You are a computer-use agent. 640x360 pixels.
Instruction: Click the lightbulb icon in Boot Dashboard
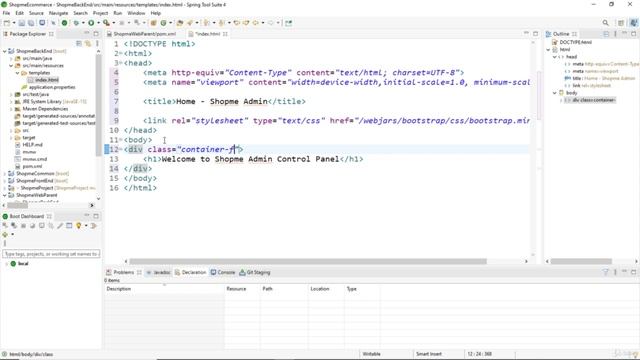(78, 226)
